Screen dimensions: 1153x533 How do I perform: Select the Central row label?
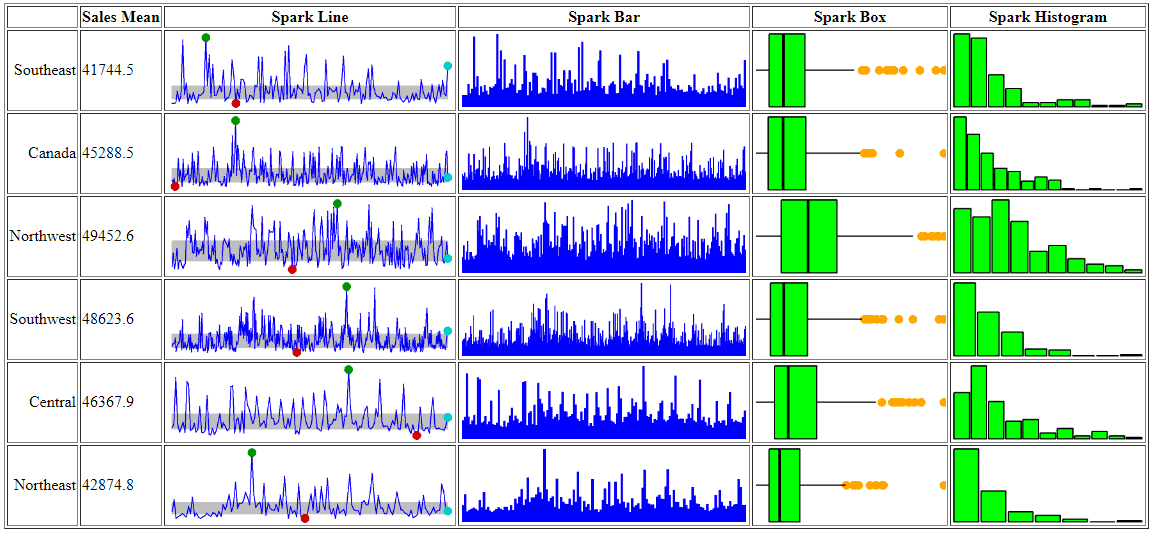click(x=52, y=403)
